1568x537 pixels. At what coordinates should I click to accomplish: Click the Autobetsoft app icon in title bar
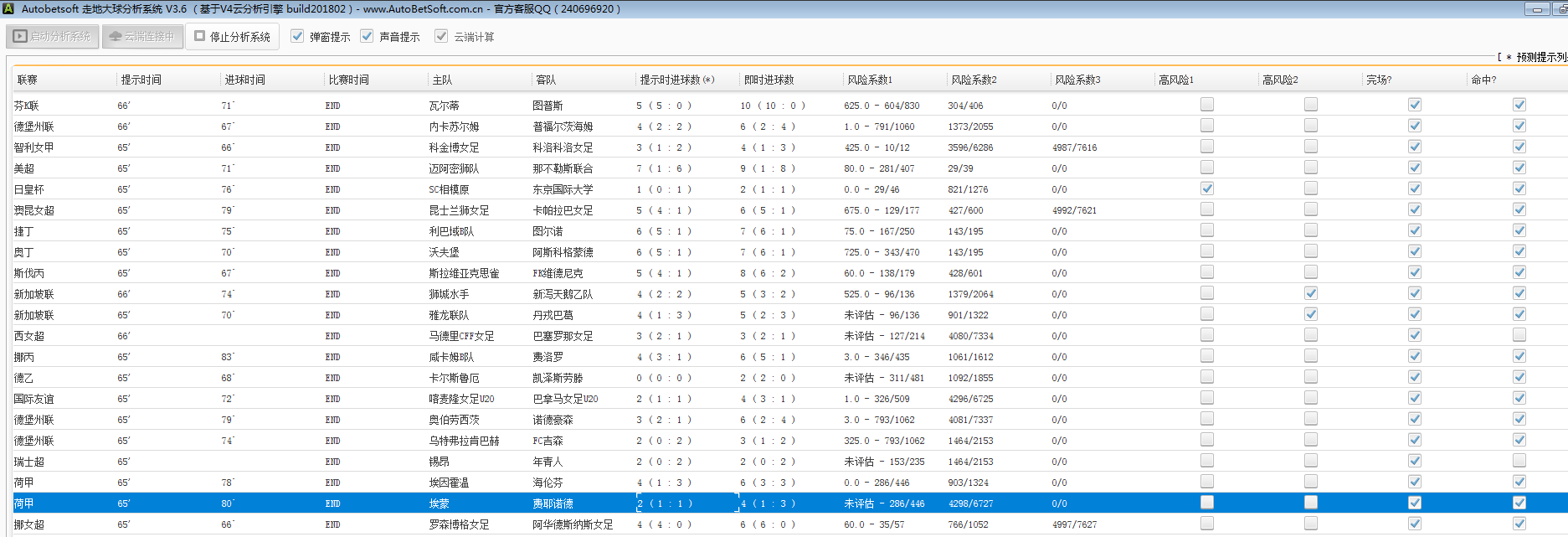[x=8, y=8]
